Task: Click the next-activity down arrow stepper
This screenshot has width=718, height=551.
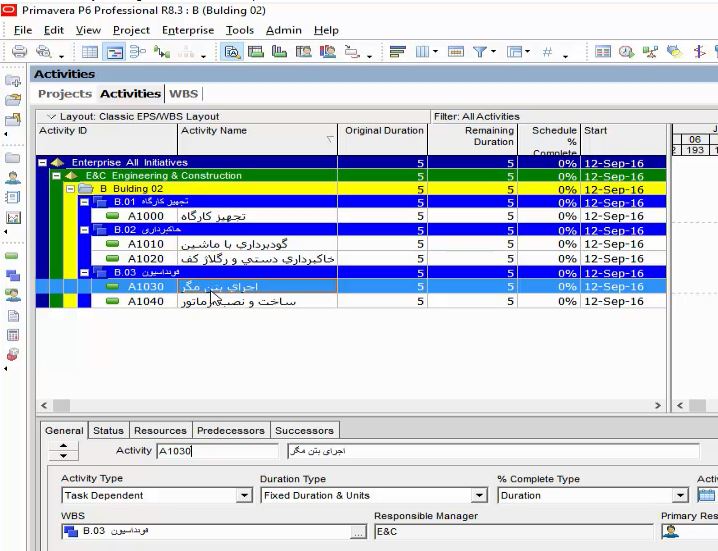Action: (x=63, y=456)
